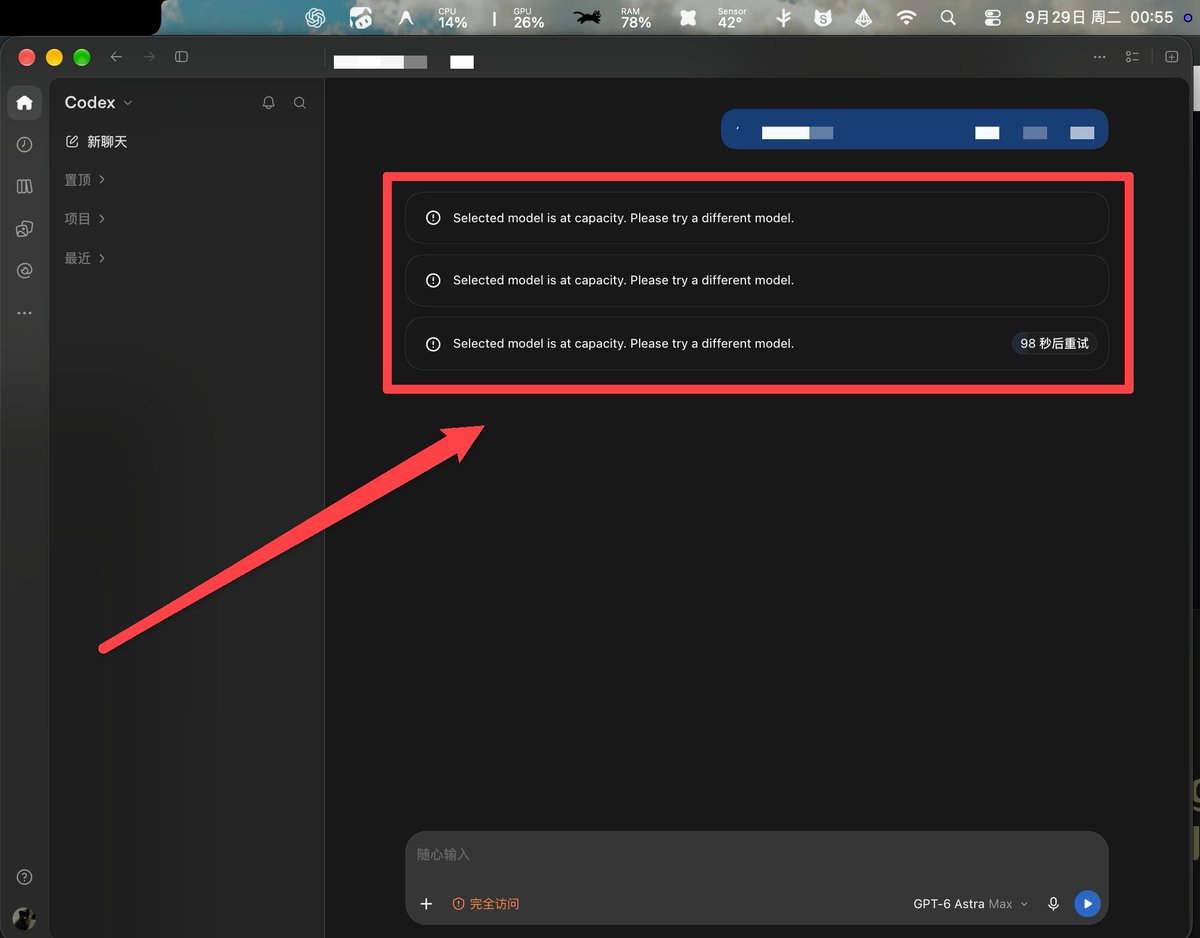Open the ChatGPT icon in the menu bar
This screenshot has height=938, width=1200.
pyautogui.click(x=316, y=17)
